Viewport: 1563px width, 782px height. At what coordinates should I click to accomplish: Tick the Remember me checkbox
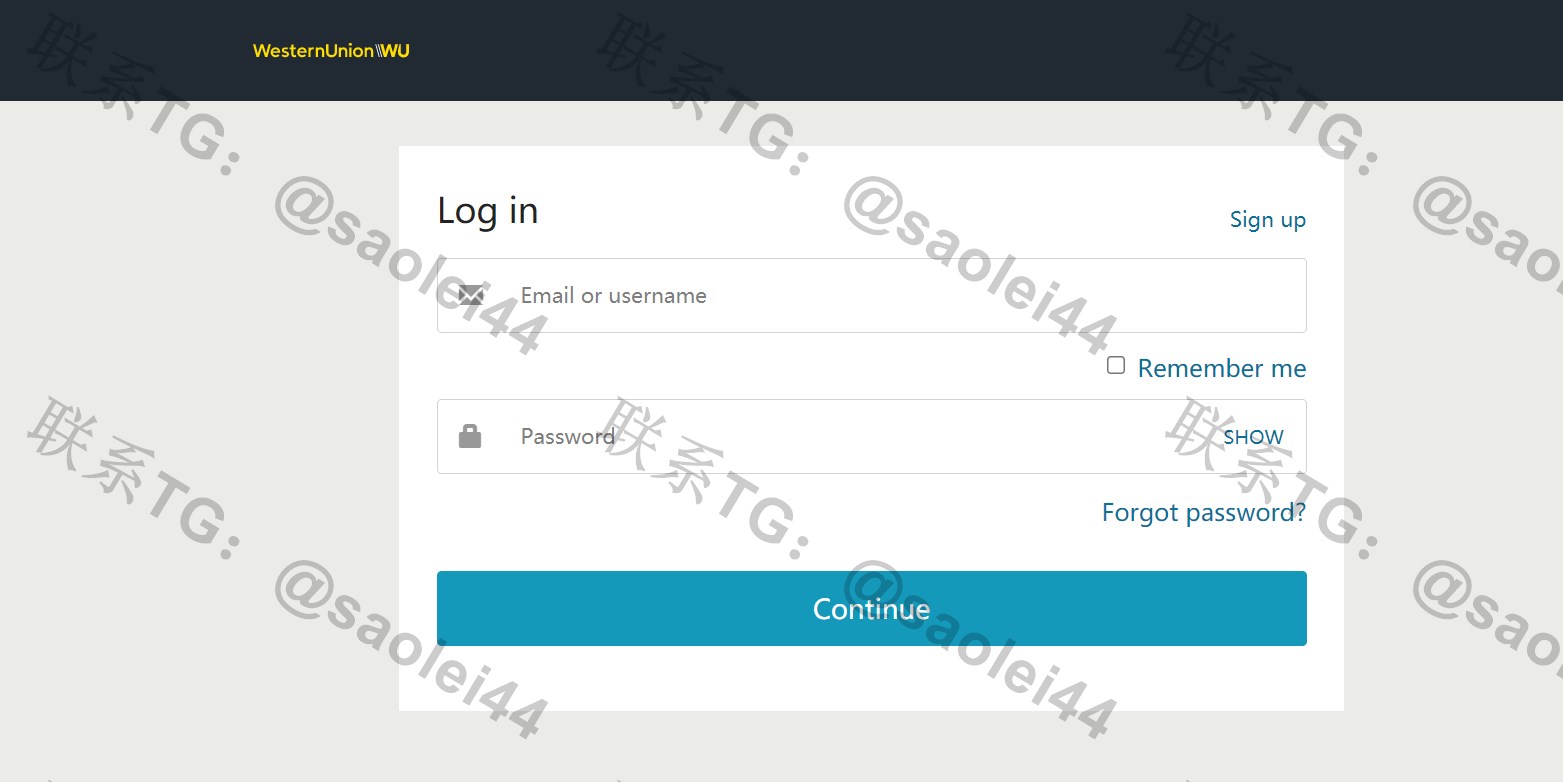click(x=1116, y=366)
